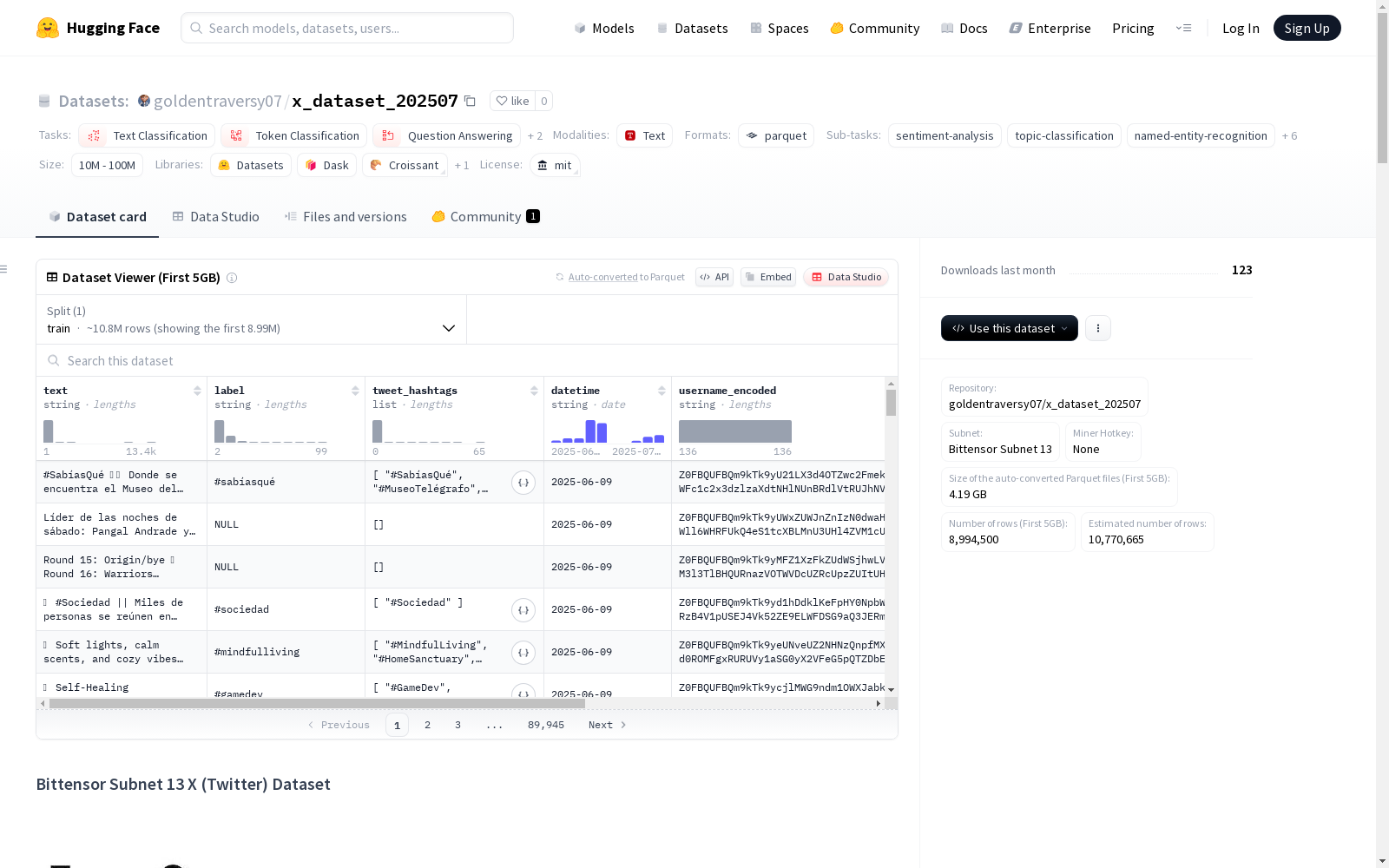Select the parquet format tag

click(776, 135)
